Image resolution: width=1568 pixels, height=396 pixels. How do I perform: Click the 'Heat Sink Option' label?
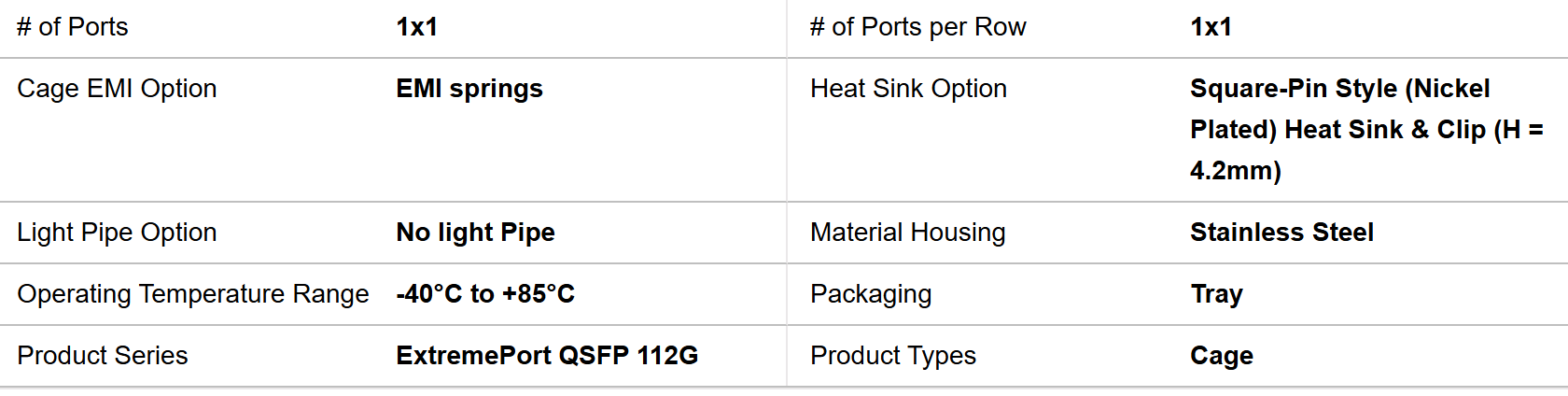tap(908, 89)
